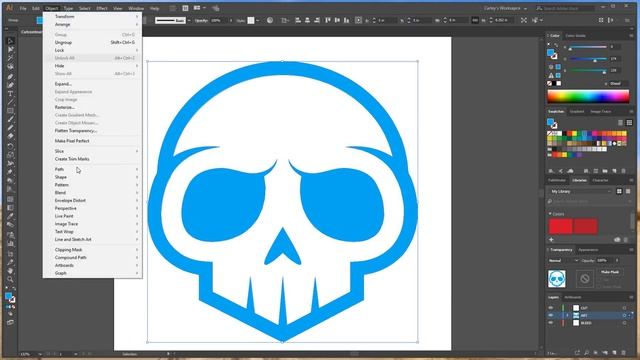This screenshot has height=360, width=640.
Task: Select the Rectangle tool
Action: (x=10, y=111)
